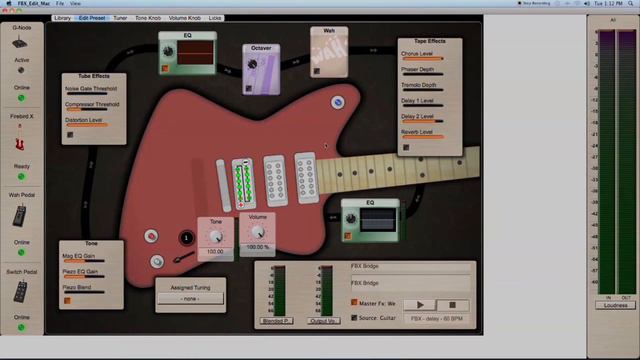Stop playback with the stop button
The height and width of the screenshot is (360, 640).
(x=452, y=305)
